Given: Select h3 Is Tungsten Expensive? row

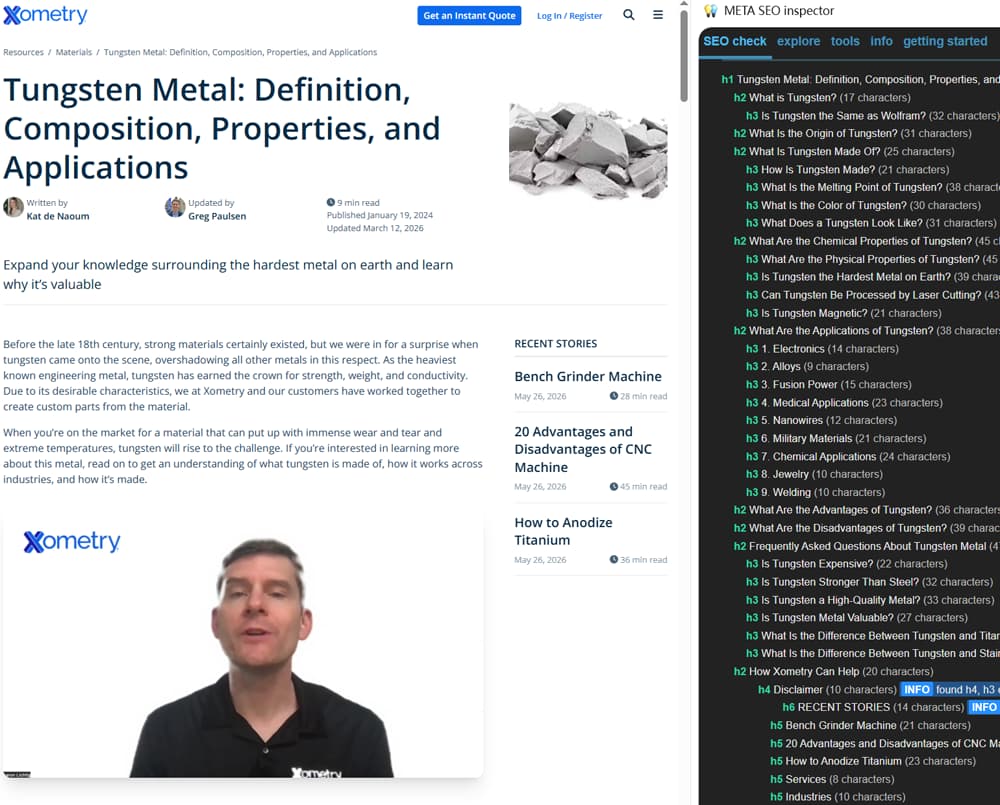Looking at the screenshot, I should pyautogui.click(x=846, y=564).
